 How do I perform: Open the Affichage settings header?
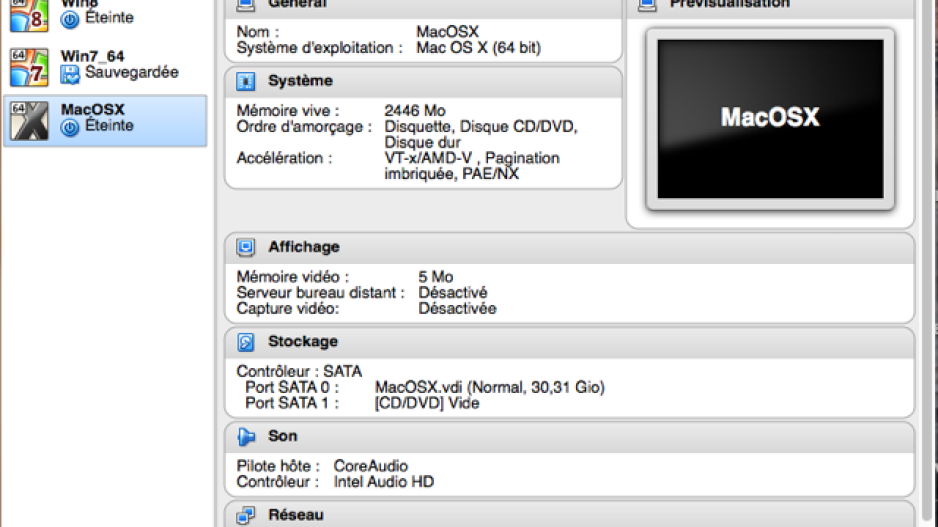[570, 248]
